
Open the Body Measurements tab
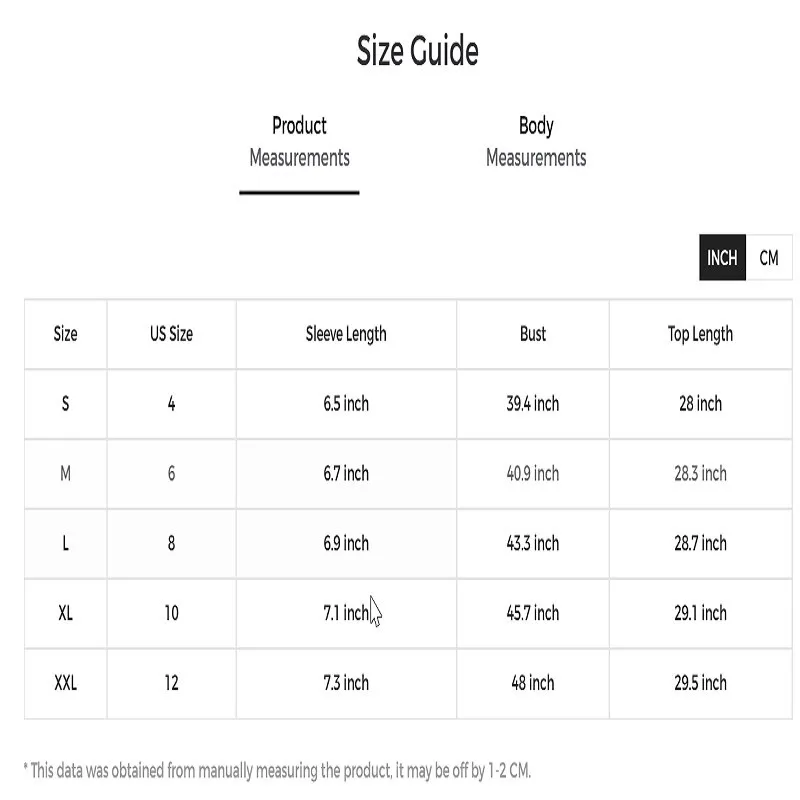[x=536, y=142]
